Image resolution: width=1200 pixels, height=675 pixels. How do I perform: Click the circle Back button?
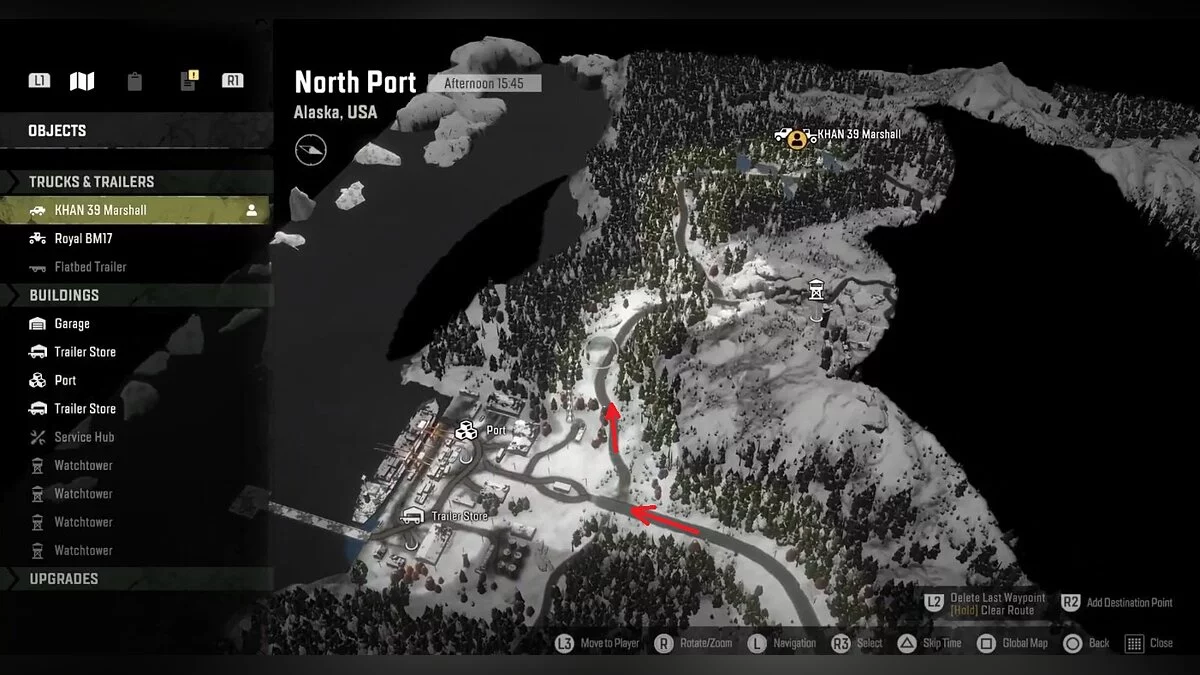1086,643
